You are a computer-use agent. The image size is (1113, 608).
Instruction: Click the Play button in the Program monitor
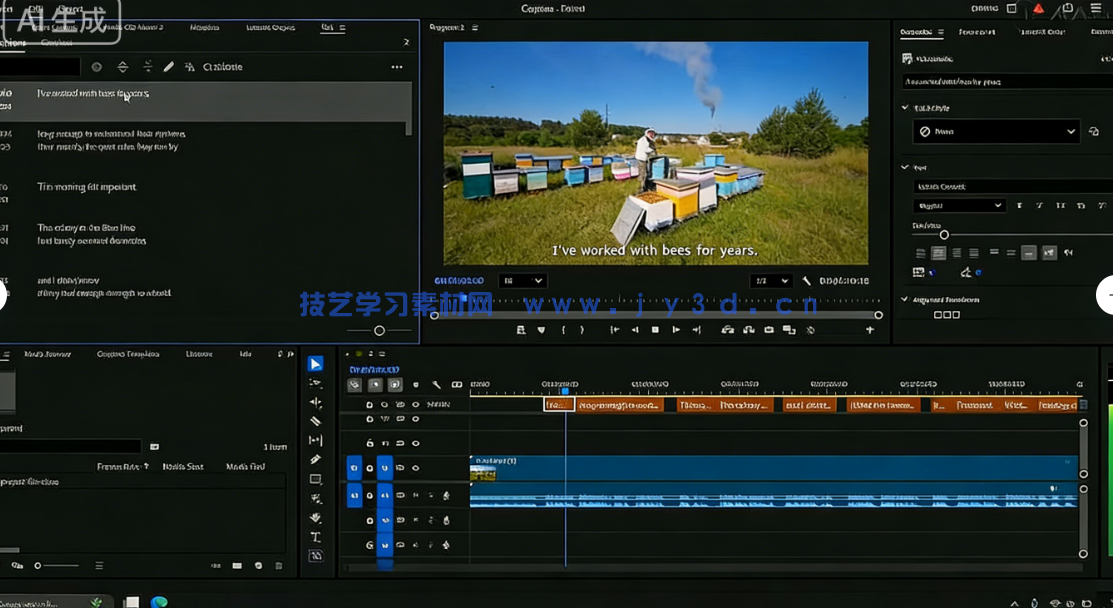[655, 329]
